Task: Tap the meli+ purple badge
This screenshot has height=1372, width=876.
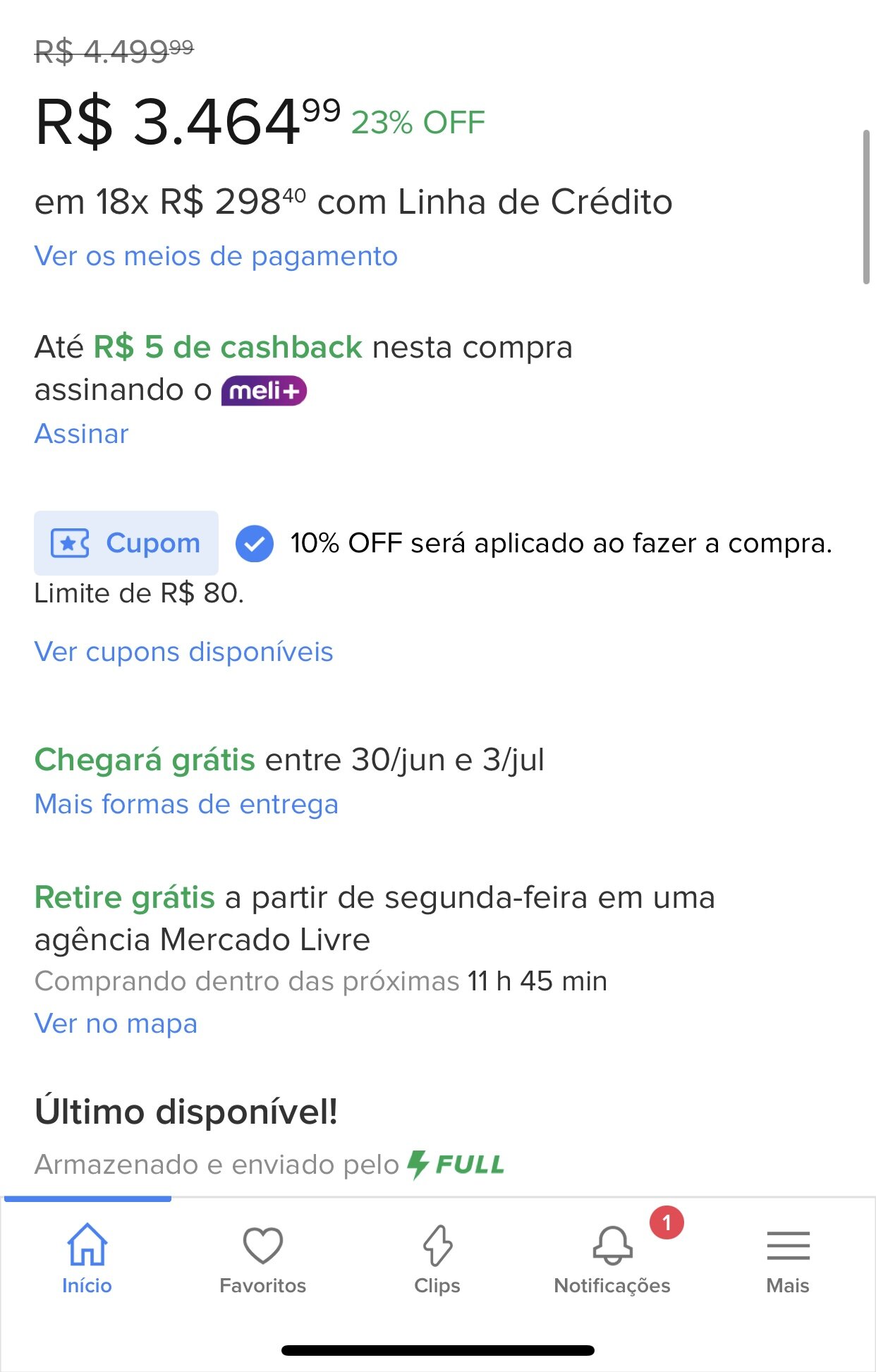Action: tap(264, 391)
